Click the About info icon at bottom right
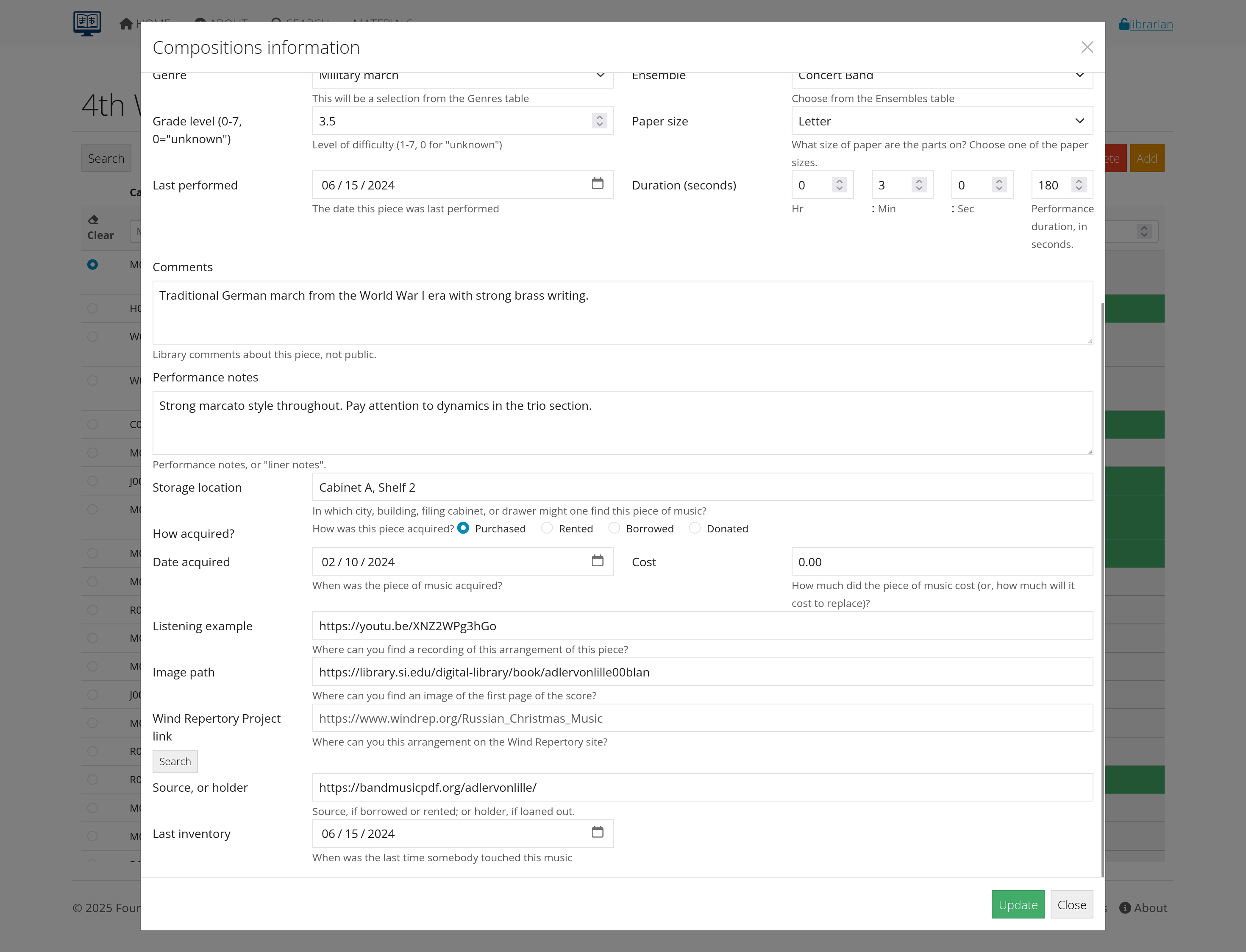The image size is (1246, 952). [1125, 907]
